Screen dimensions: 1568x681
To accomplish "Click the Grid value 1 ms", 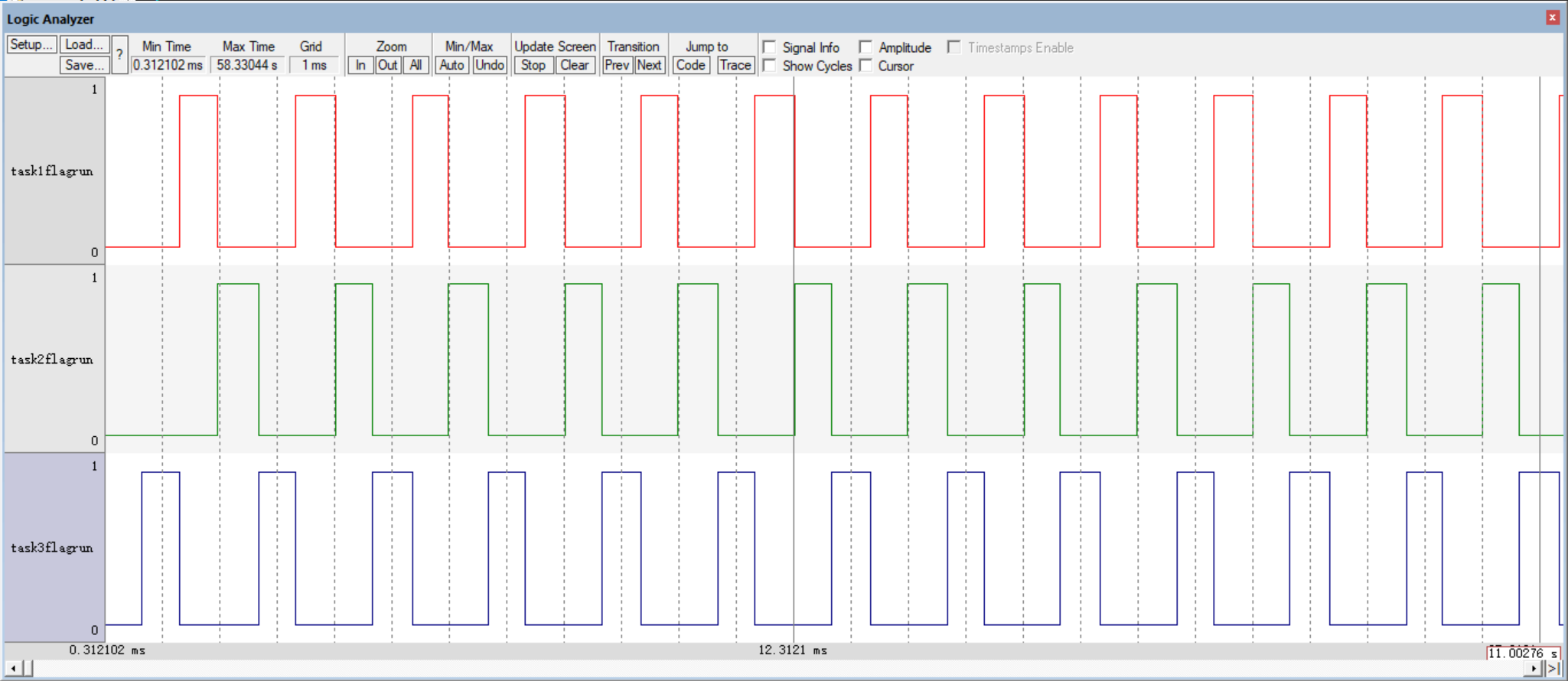I will (314, 65).
